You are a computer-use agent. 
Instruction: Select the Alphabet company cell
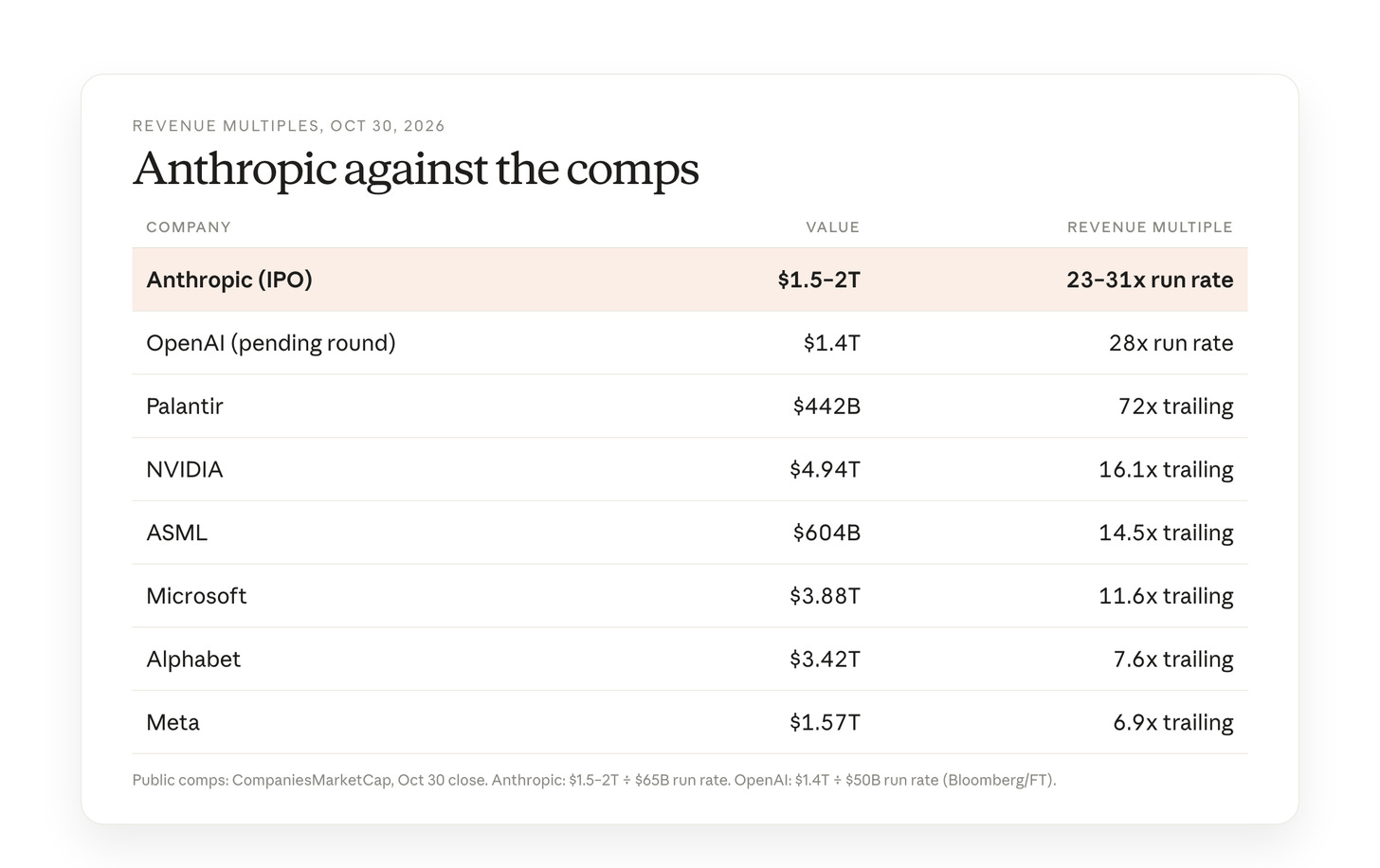coord(193,660)
